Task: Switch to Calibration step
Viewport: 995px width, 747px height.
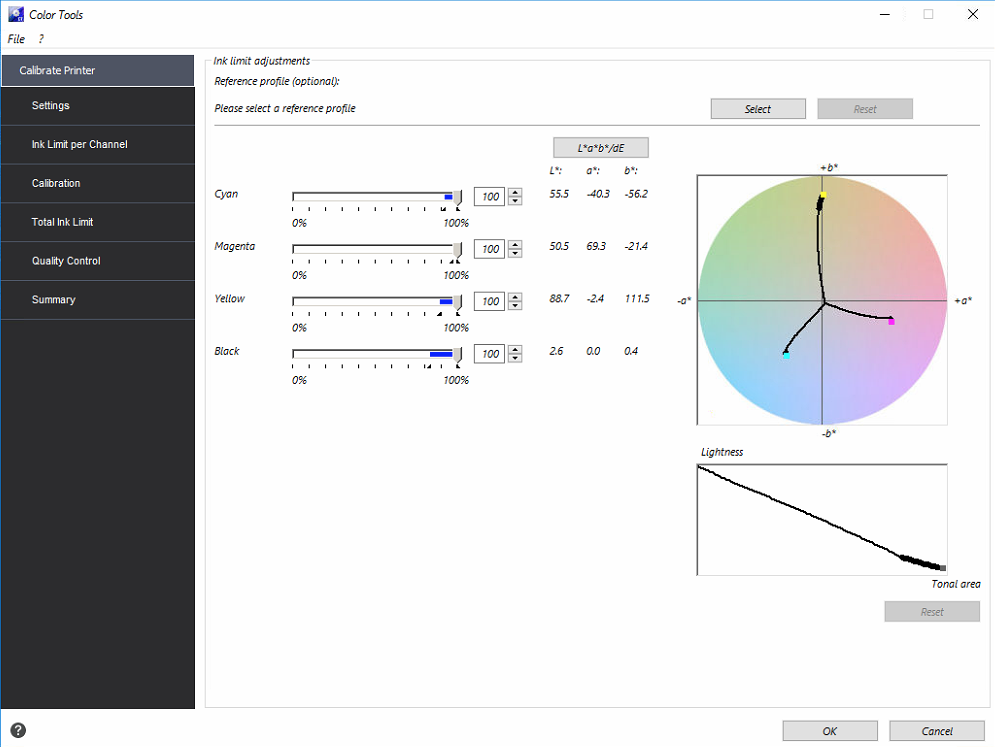Action: (x=98, y=183)
